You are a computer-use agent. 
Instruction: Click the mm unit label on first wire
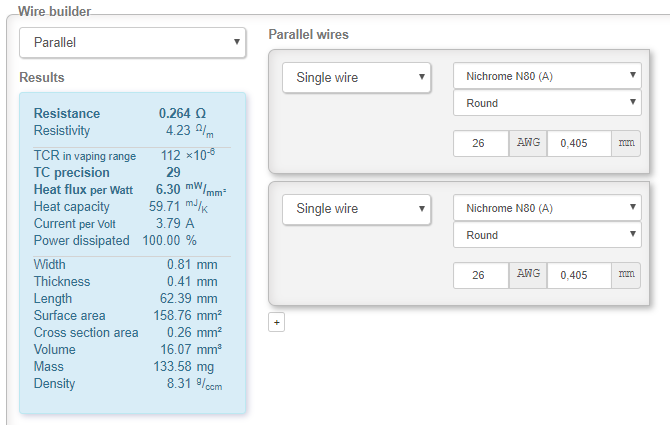tap(626, 144)
